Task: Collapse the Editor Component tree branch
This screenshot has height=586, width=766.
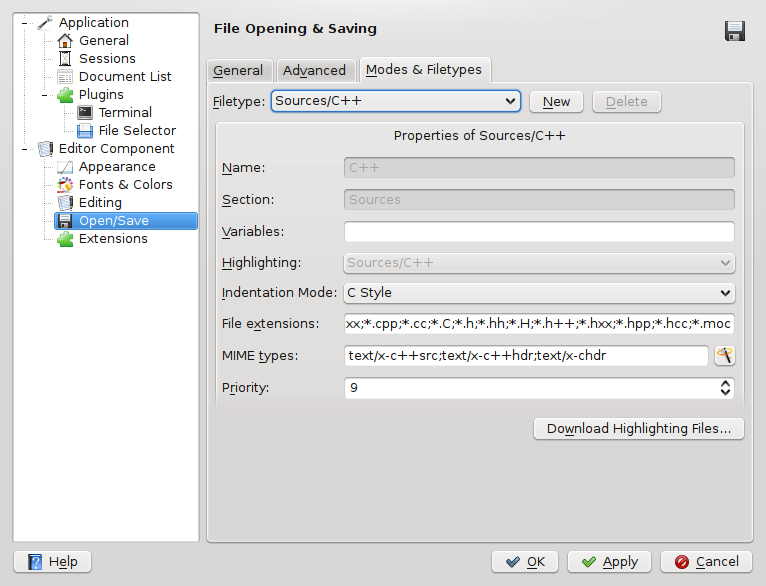Action: pos(23,149)
